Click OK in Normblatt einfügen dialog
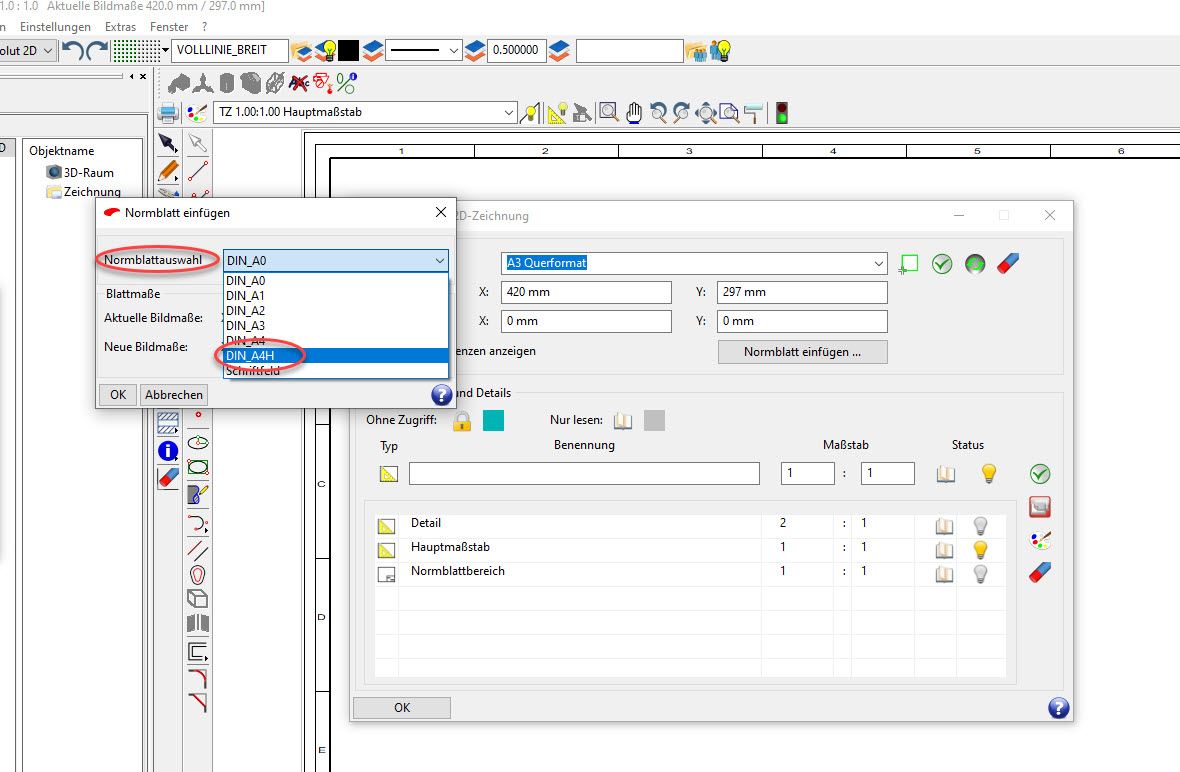The width and height of the screenshot is (1180, 772). (x=118, y=395)
